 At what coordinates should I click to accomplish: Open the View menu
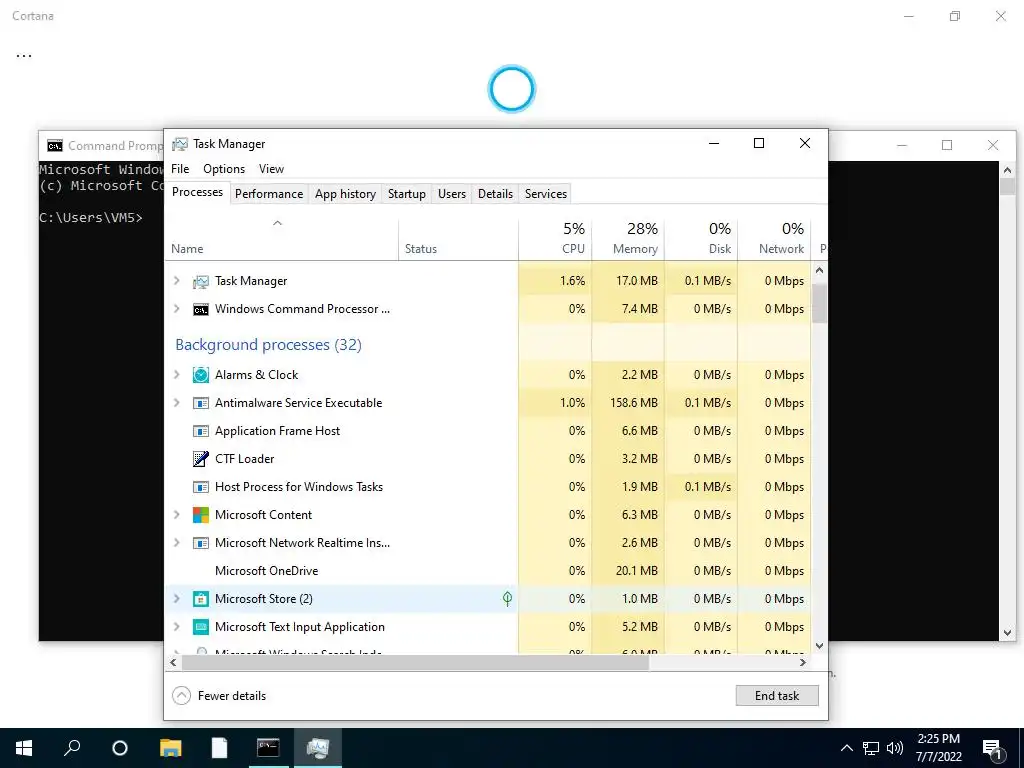(x=271, y=169)
